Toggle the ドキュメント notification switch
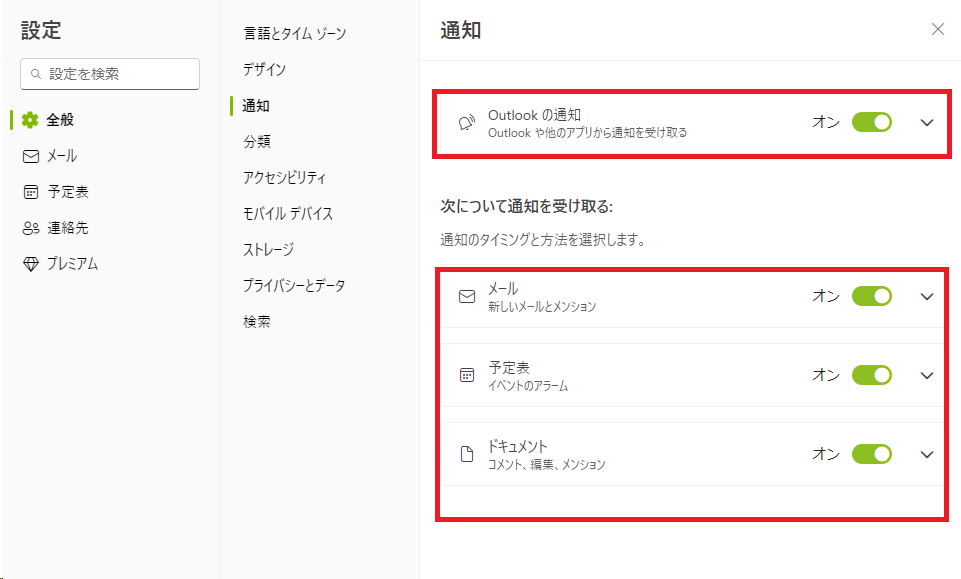 [x=871, y=454]
